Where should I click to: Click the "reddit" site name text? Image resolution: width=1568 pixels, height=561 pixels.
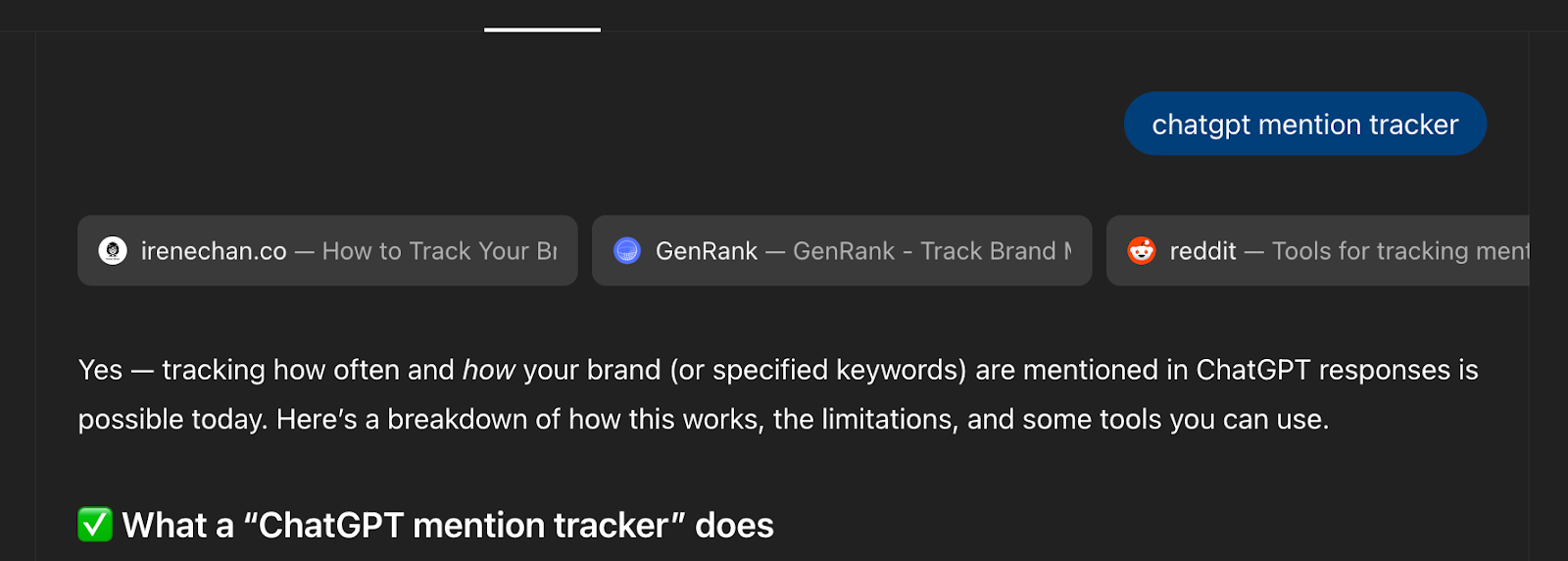[x=1202, y=251]
